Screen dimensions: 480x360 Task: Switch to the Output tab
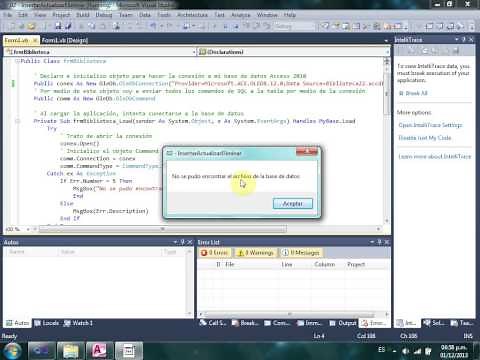343,323
